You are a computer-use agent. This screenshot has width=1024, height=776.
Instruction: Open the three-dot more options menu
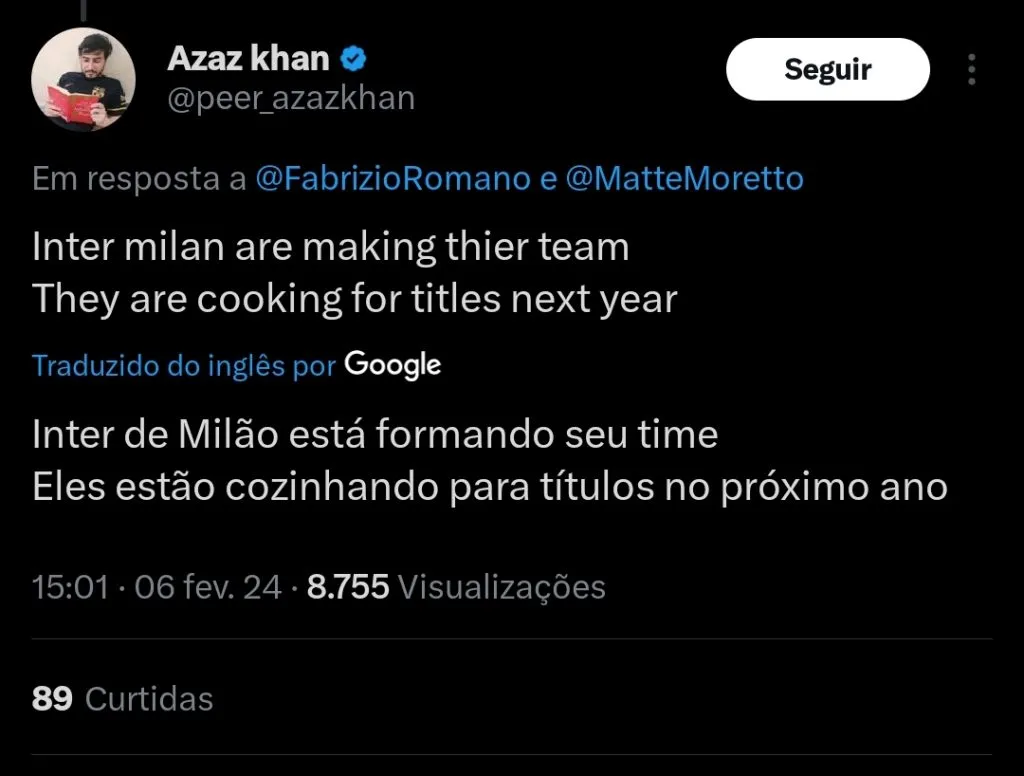click(x=971, y=70)
